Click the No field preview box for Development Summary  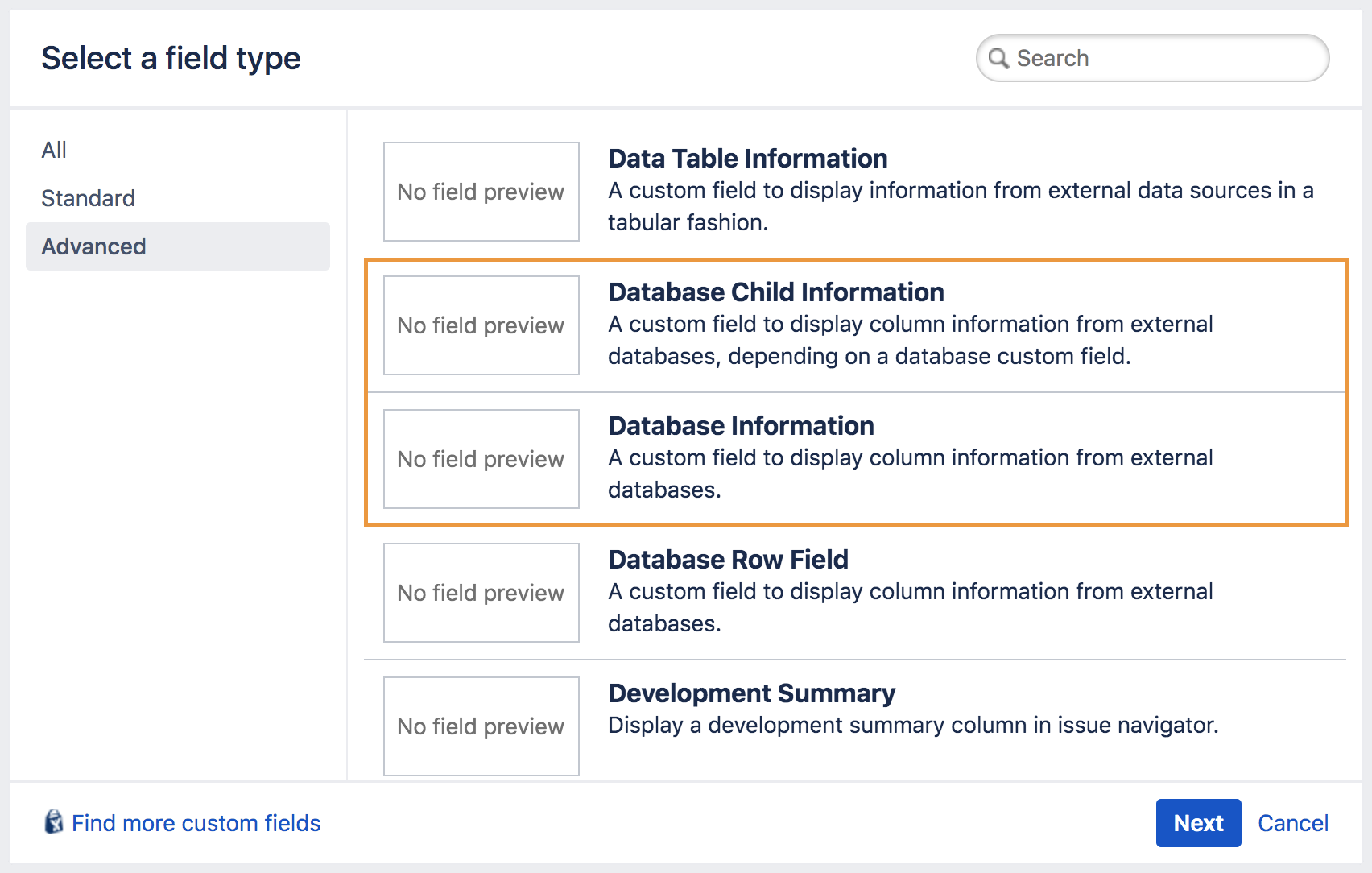481,726
